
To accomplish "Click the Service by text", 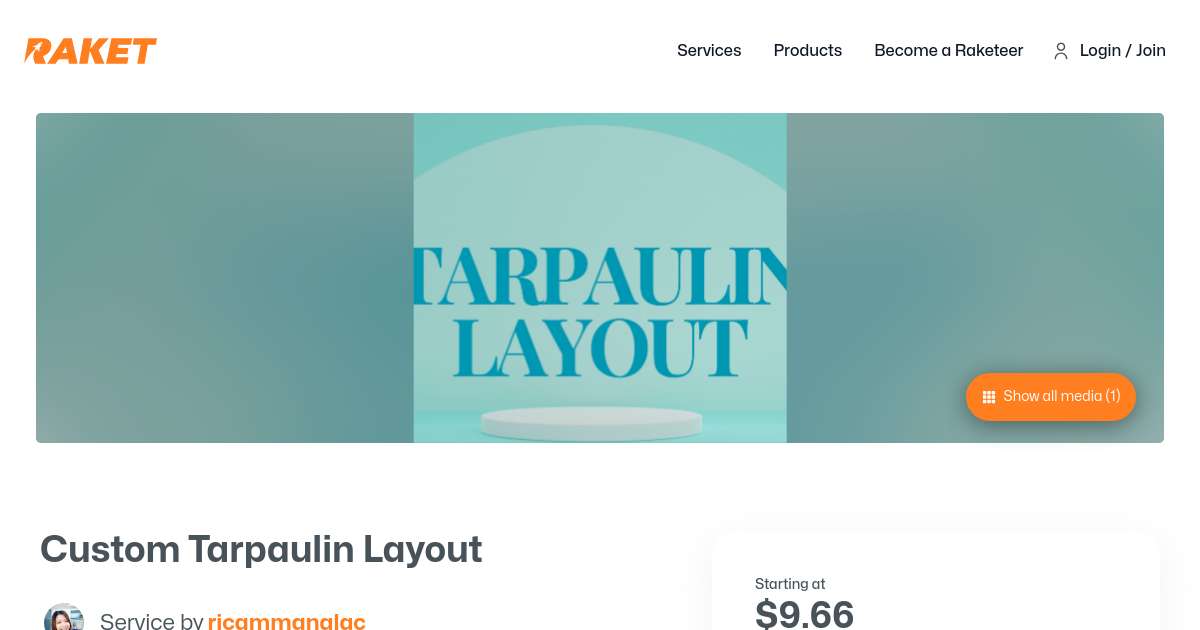I will click(x=152, y=621).
